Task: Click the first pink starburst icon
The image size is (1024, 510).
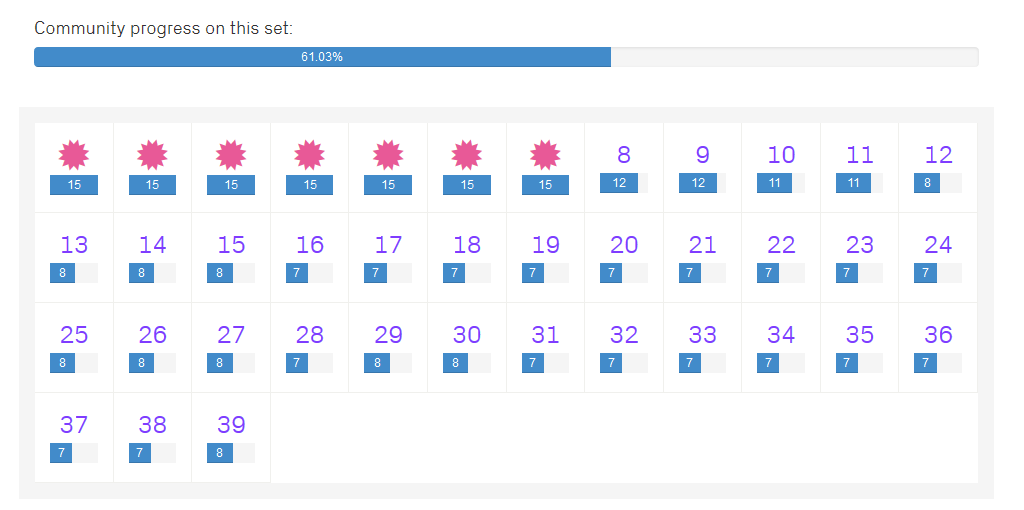Action: pyautogui.click(x=74, y=155)
